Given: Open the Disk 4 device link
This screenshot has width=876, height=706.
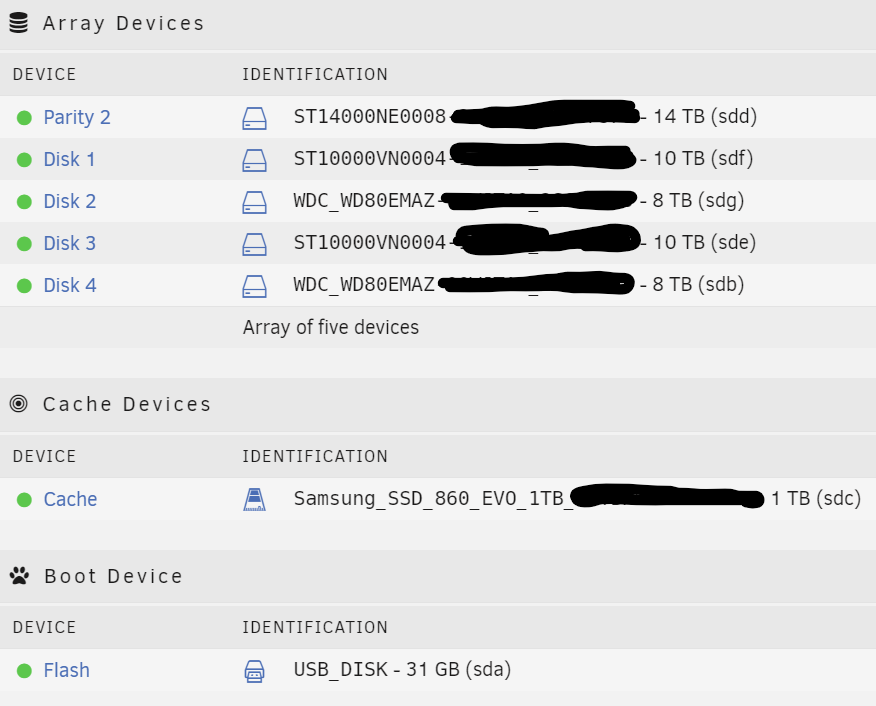Looking at the screenshot, I should 70,285.
